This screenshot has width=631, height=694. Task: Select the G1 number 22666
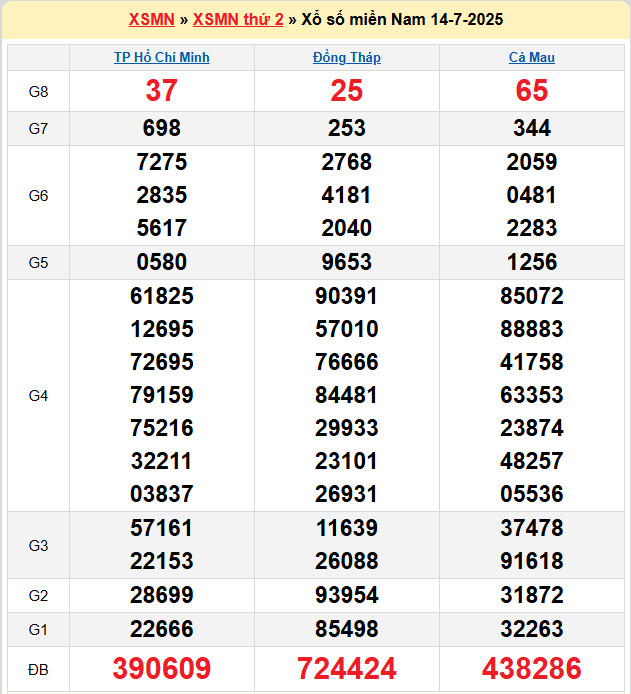click(162, 629)
